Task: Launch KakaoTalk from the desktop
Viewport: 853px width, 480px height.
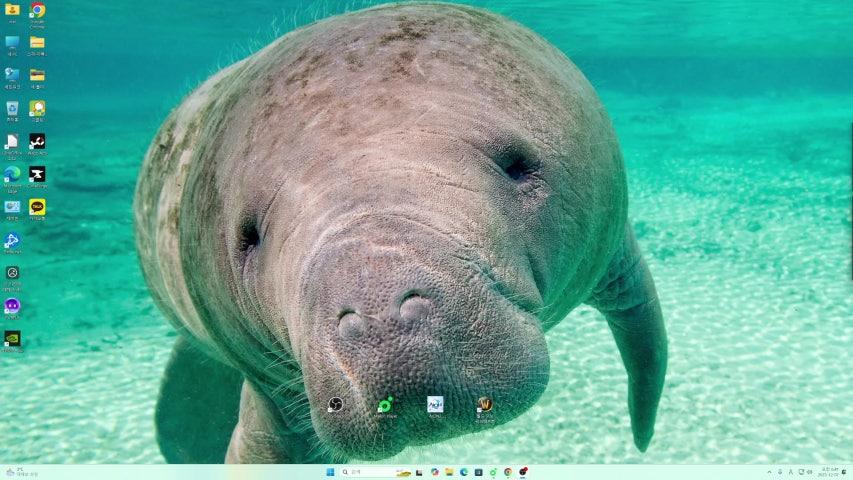Action: coord(37,206)
